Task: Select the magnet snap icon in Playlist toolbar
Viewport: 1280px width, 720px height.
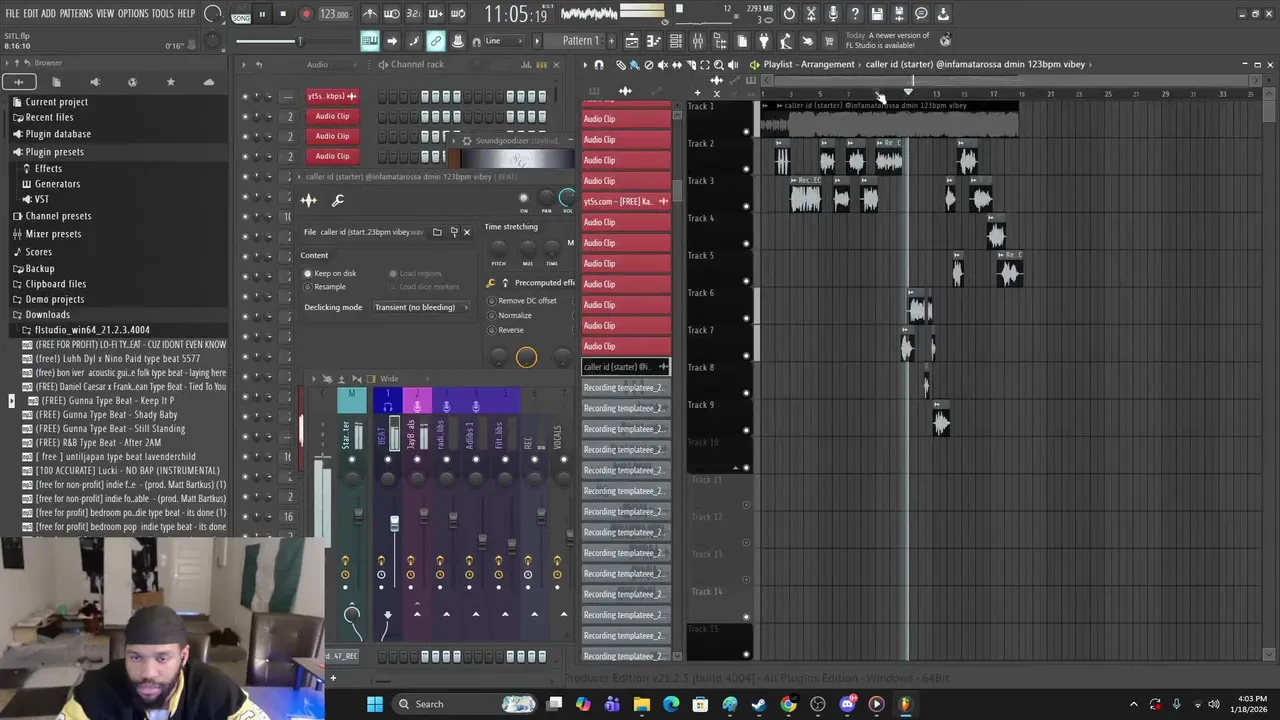Action: [599, 65]
